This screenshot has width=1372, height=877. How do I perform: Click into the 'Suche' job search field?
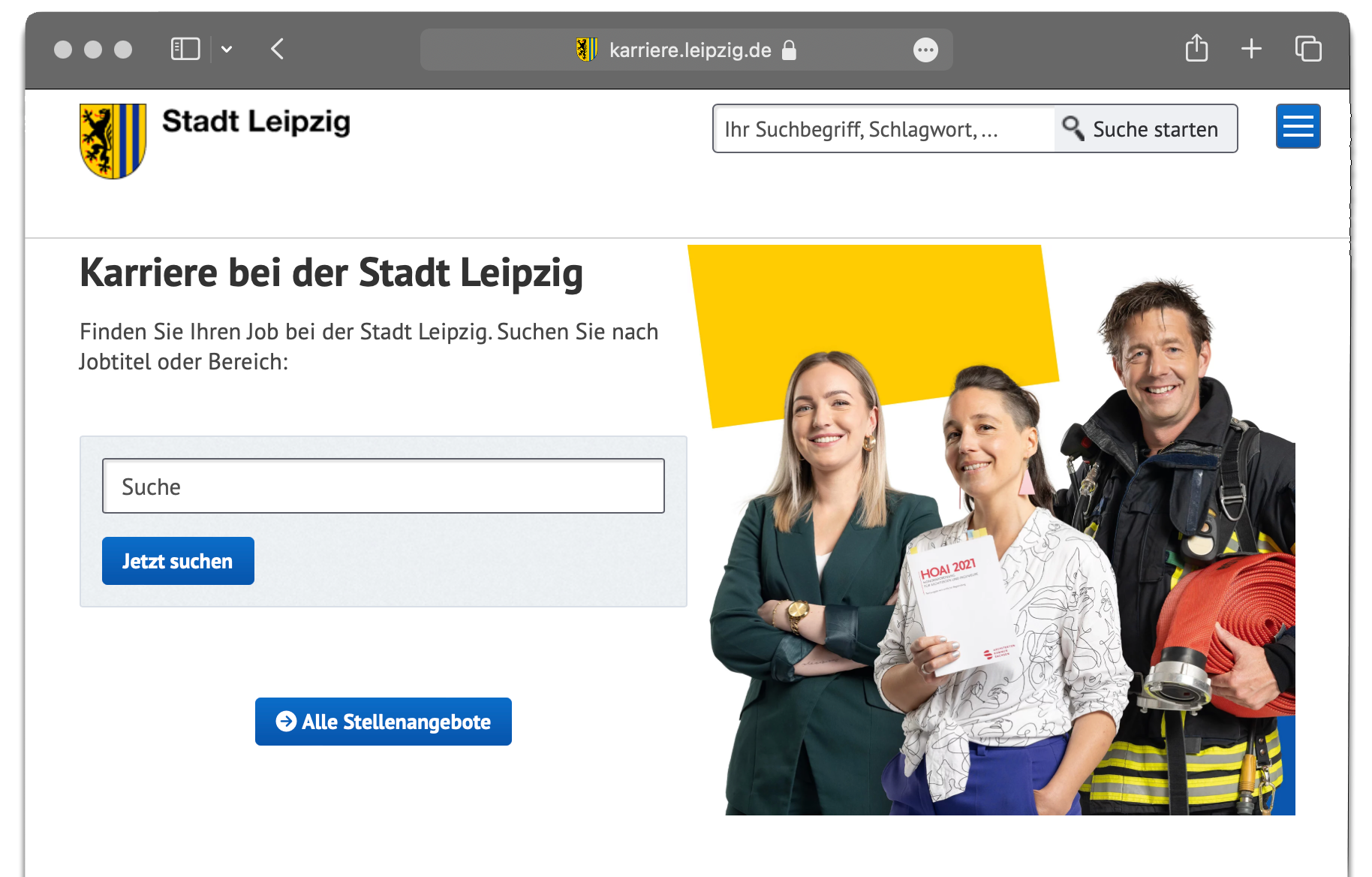tap(383, 487)
